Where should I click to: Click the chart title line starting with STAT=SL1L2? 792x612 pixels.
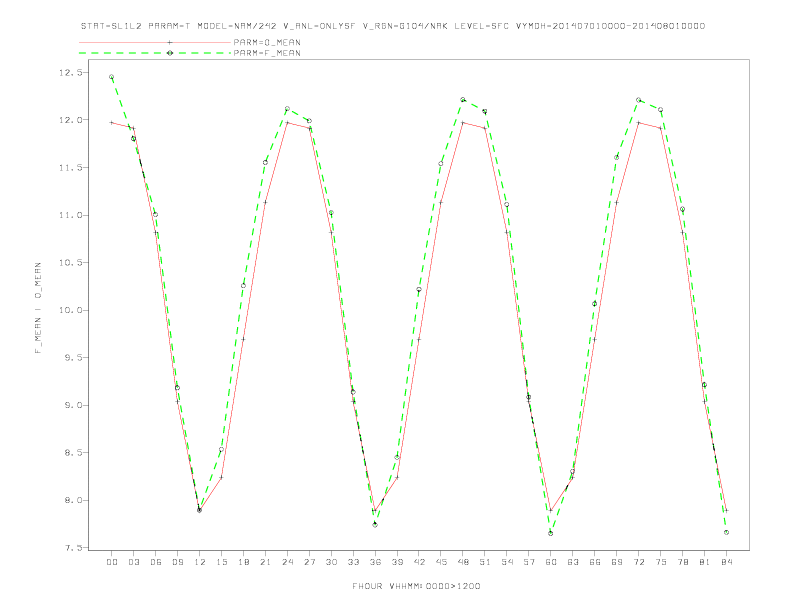click(392, 26)
